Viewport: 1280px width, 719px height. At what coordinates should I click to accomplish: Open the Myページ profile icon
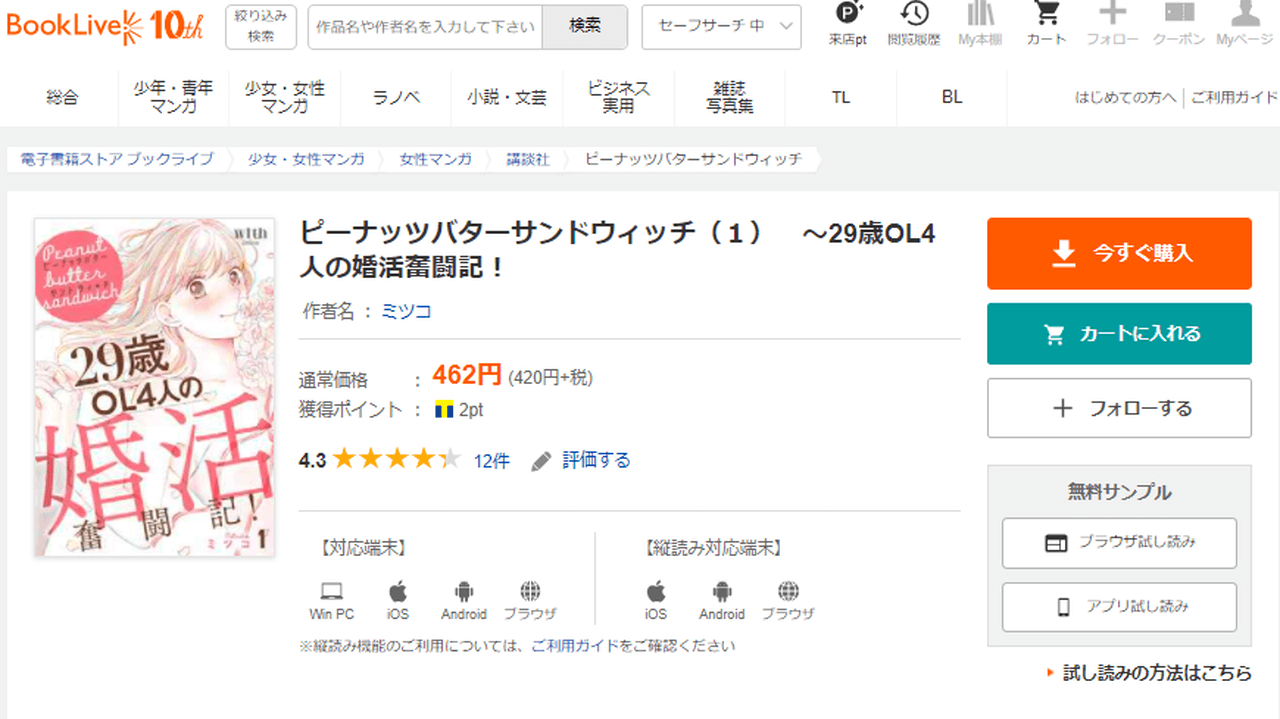tap(1244, 22)
